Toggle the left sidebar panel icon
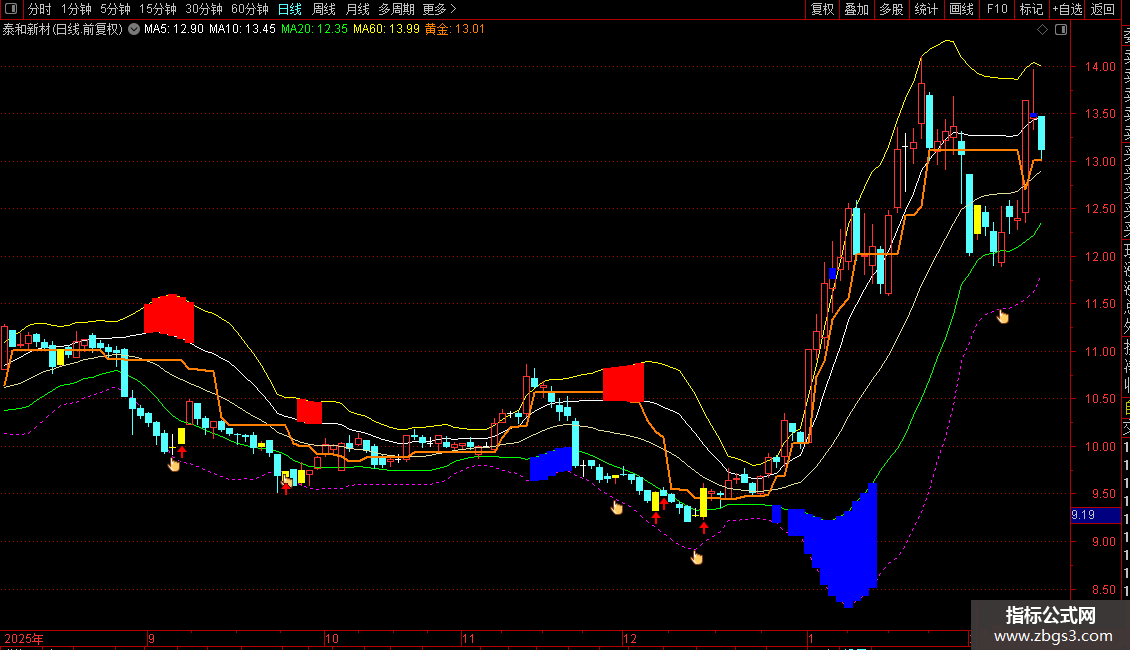Screen dimensions: 1130x650 (x=11, y=9)
